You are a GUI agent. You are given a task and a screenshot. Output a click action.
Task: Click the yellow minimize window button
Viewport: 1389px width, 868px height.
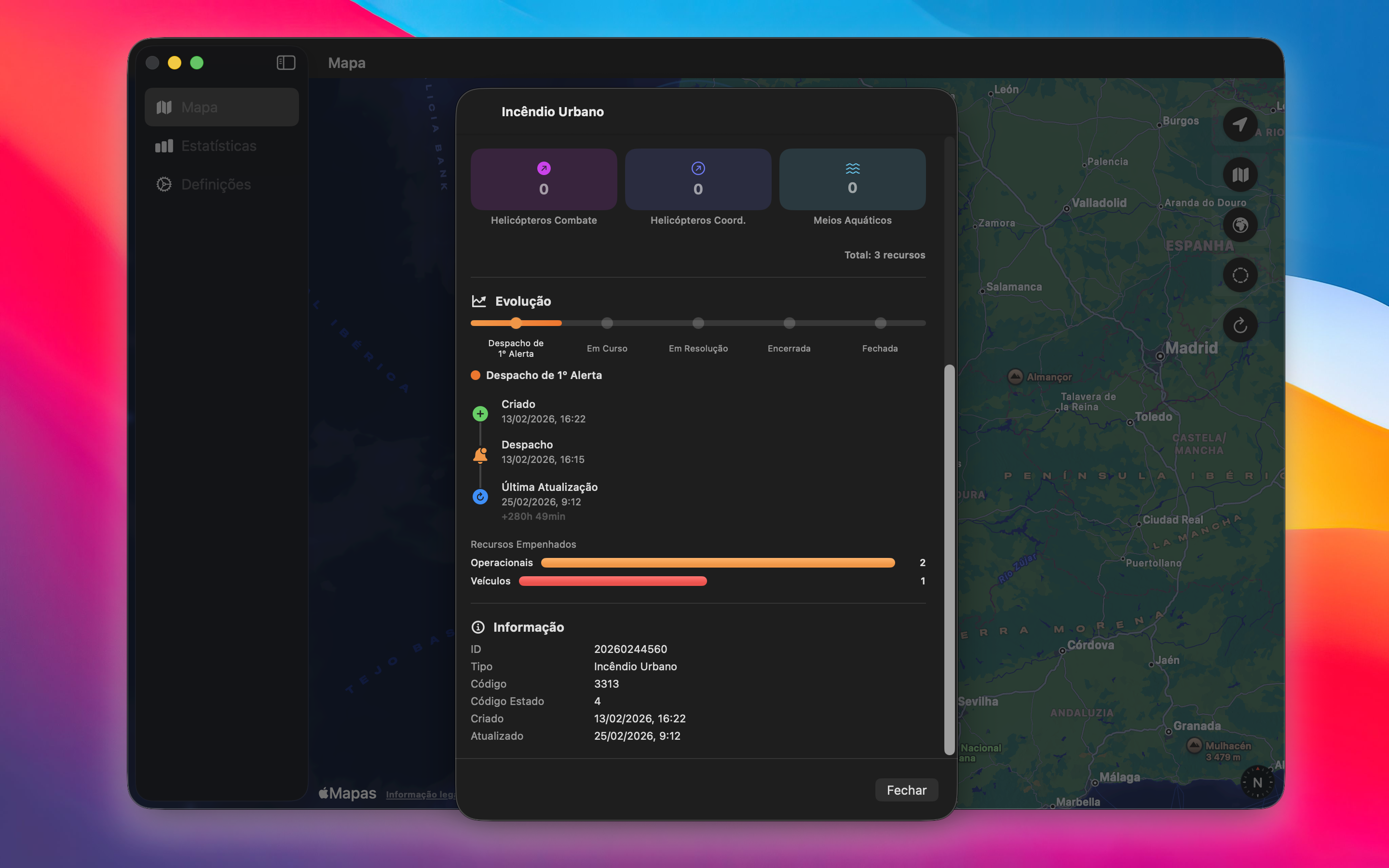point(175,63)
